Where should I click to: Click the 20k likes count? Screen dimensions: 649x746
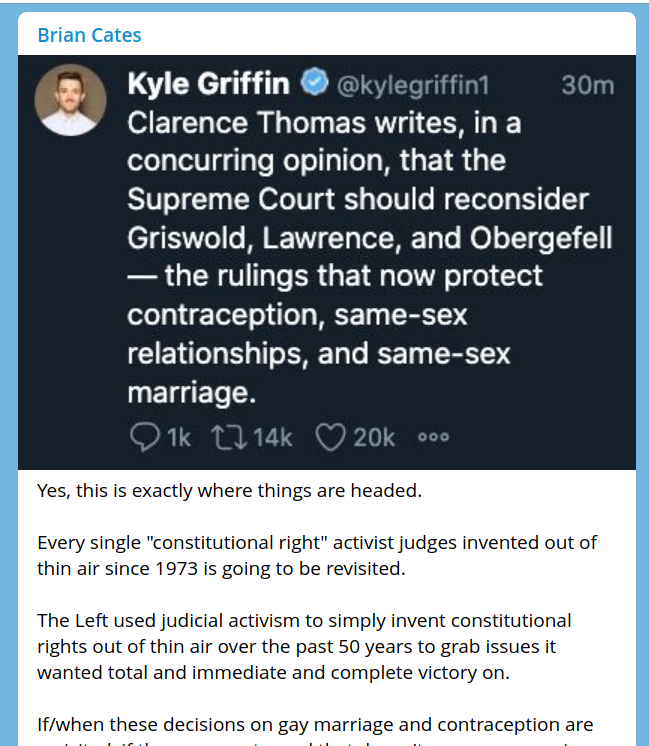(x=374, y=436)
